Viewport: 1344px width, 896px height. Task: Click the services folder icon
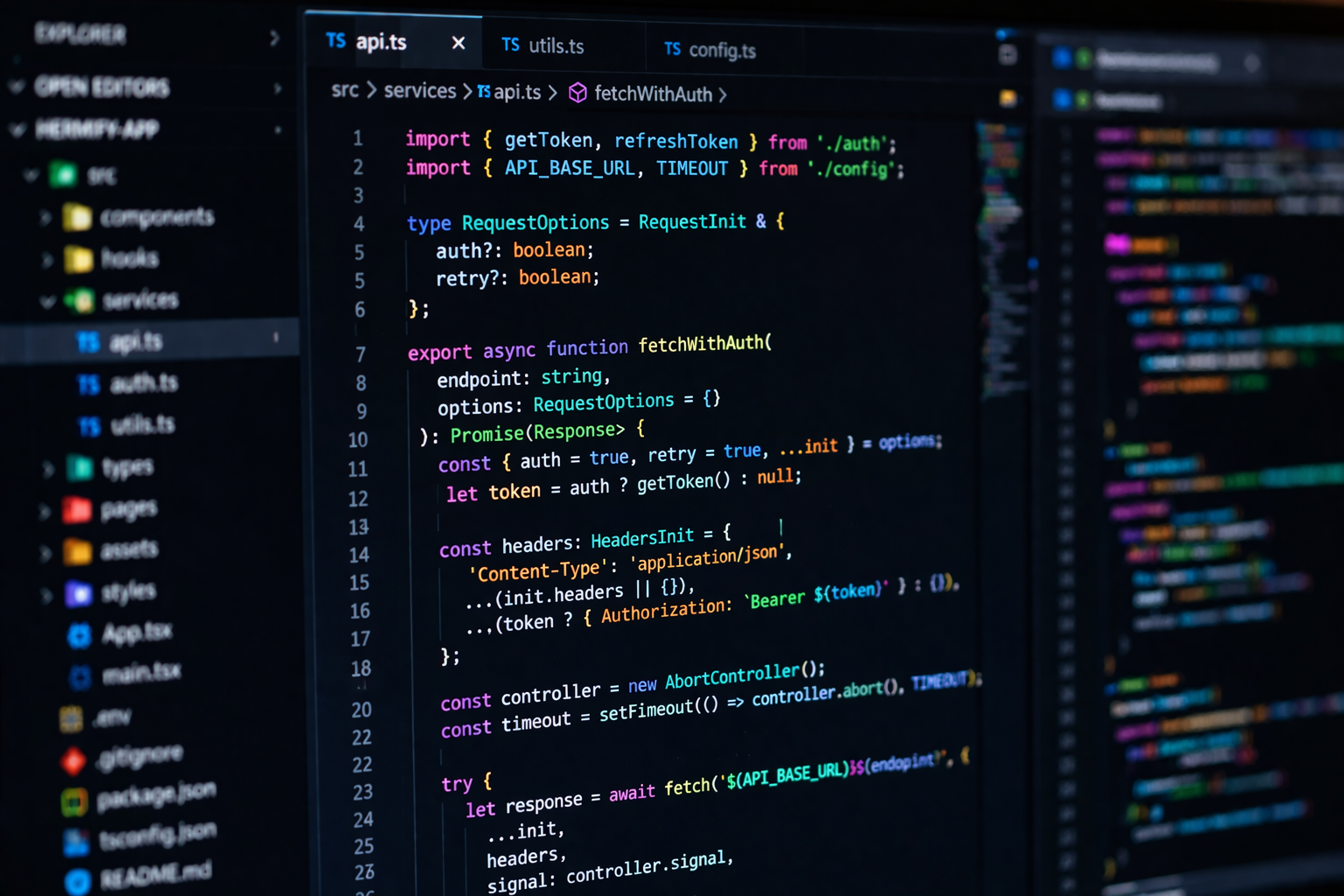coord(80,301)
